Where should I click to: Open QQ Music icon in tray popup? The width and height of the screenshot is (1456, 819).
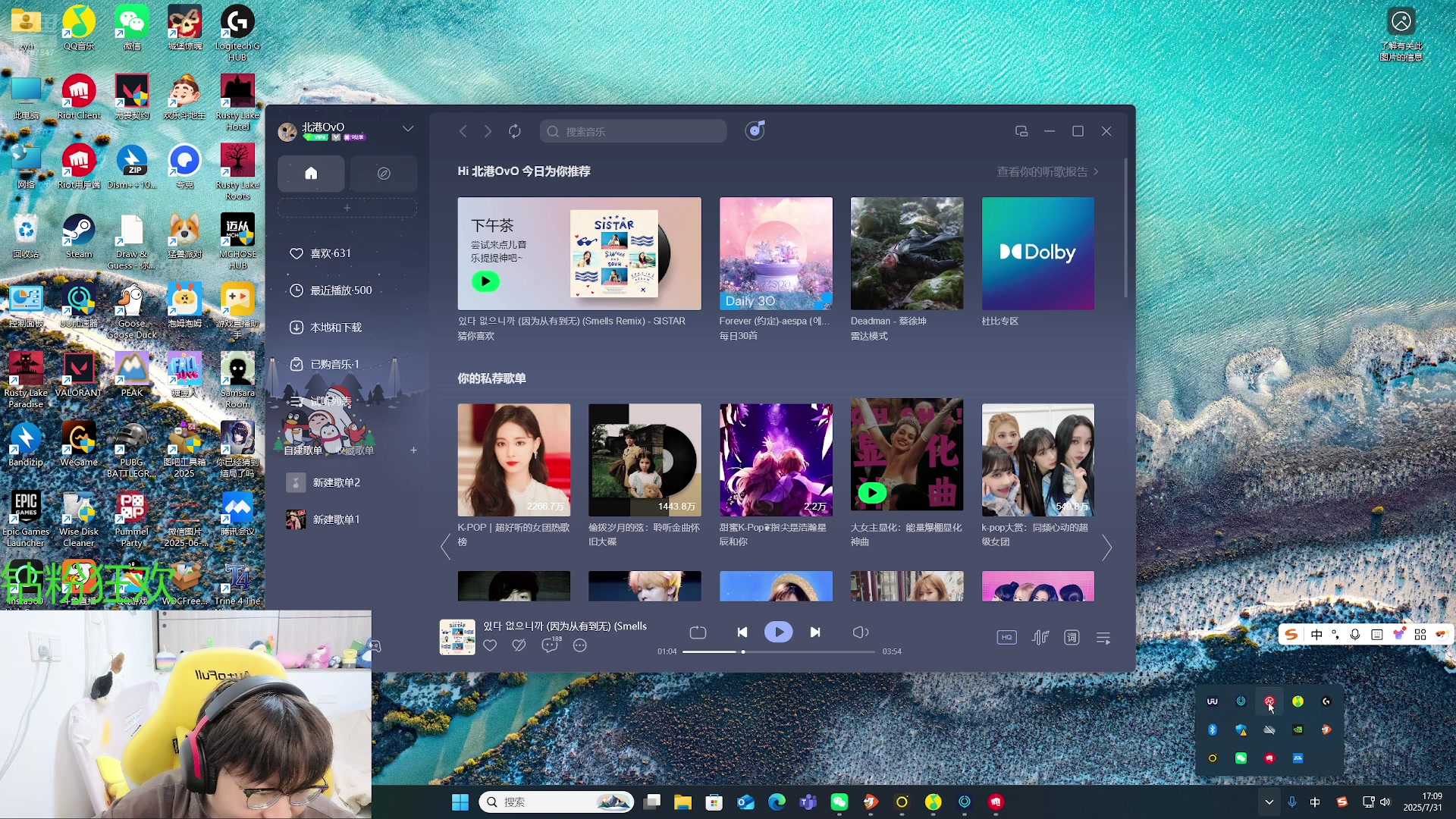(1298, 701)
